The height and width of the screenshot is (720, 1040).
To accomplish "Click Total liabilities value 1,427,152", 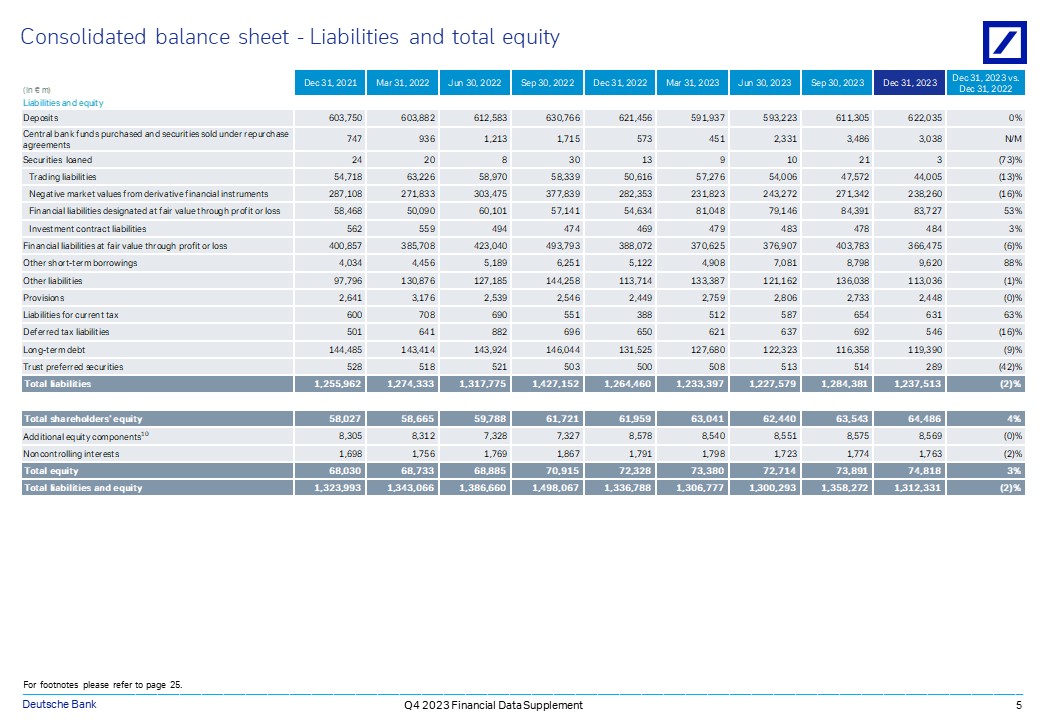I will (556, 384).
